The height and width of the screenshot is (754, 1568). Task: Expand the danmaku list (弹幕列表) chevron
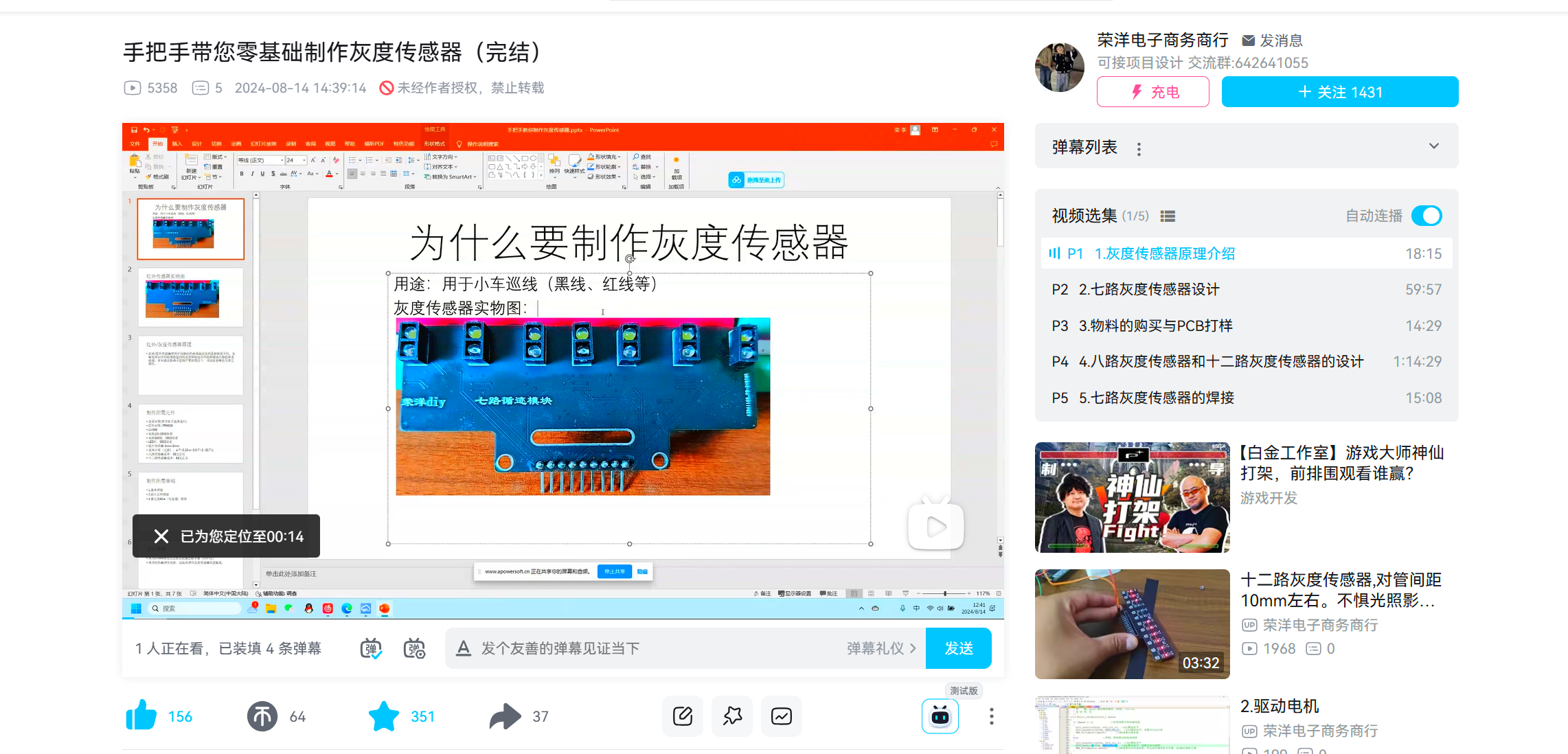click(x=1433, y=146)
